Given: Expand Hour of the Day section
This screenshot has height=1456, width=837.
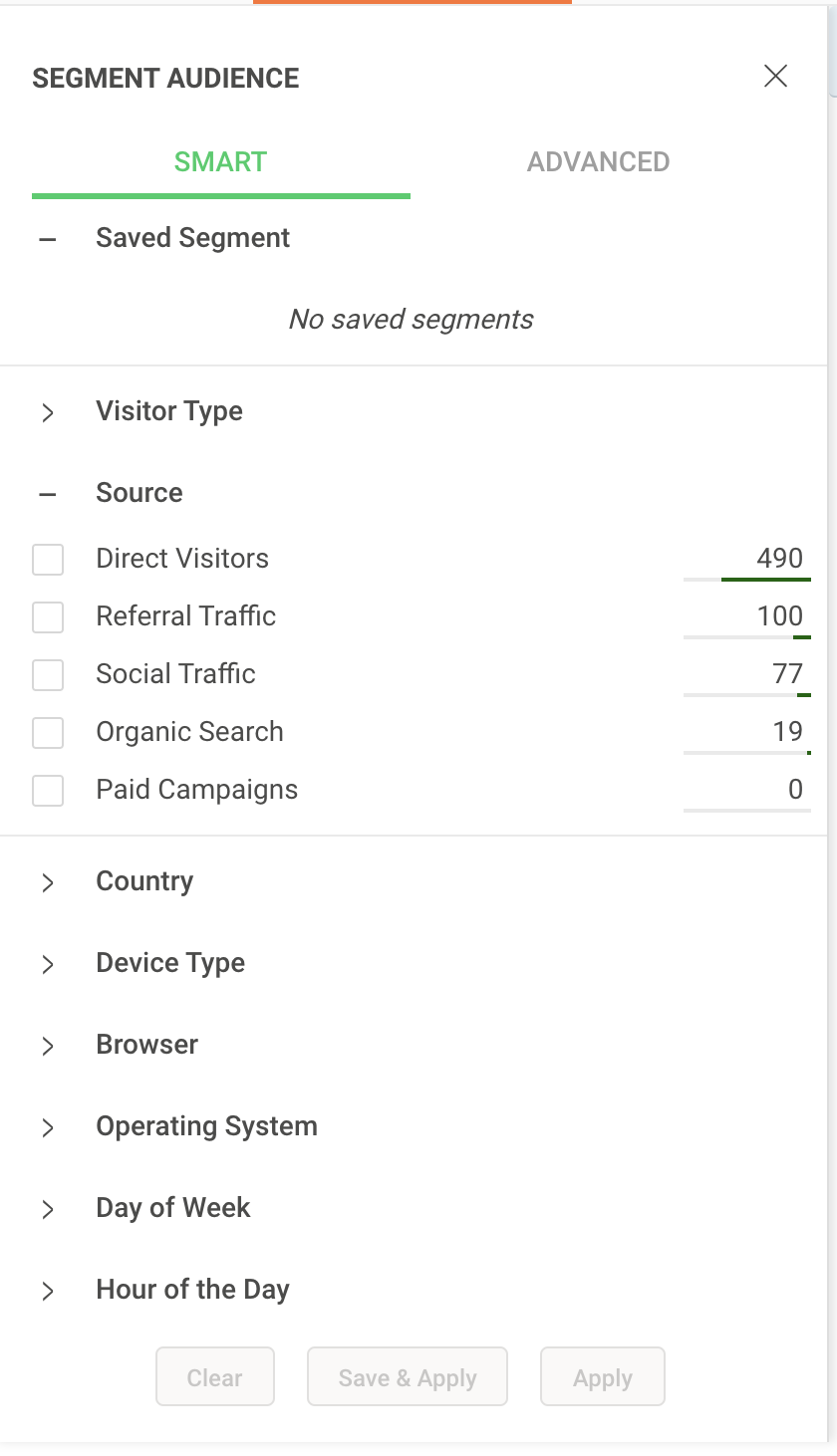Looking at the screenshot, I should 48,1291.
